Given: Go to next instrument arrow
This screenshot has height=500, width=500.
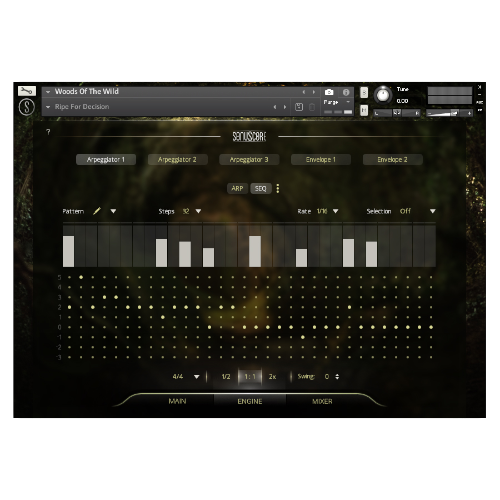Looking at the screenshot, I should [314, 92].
